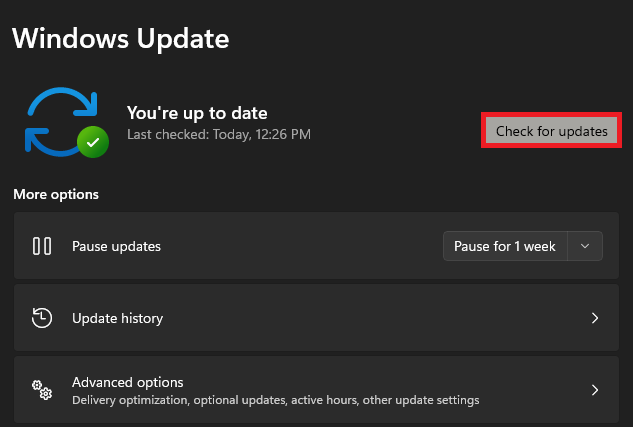Open Update history via its chevron

point(595,318)
